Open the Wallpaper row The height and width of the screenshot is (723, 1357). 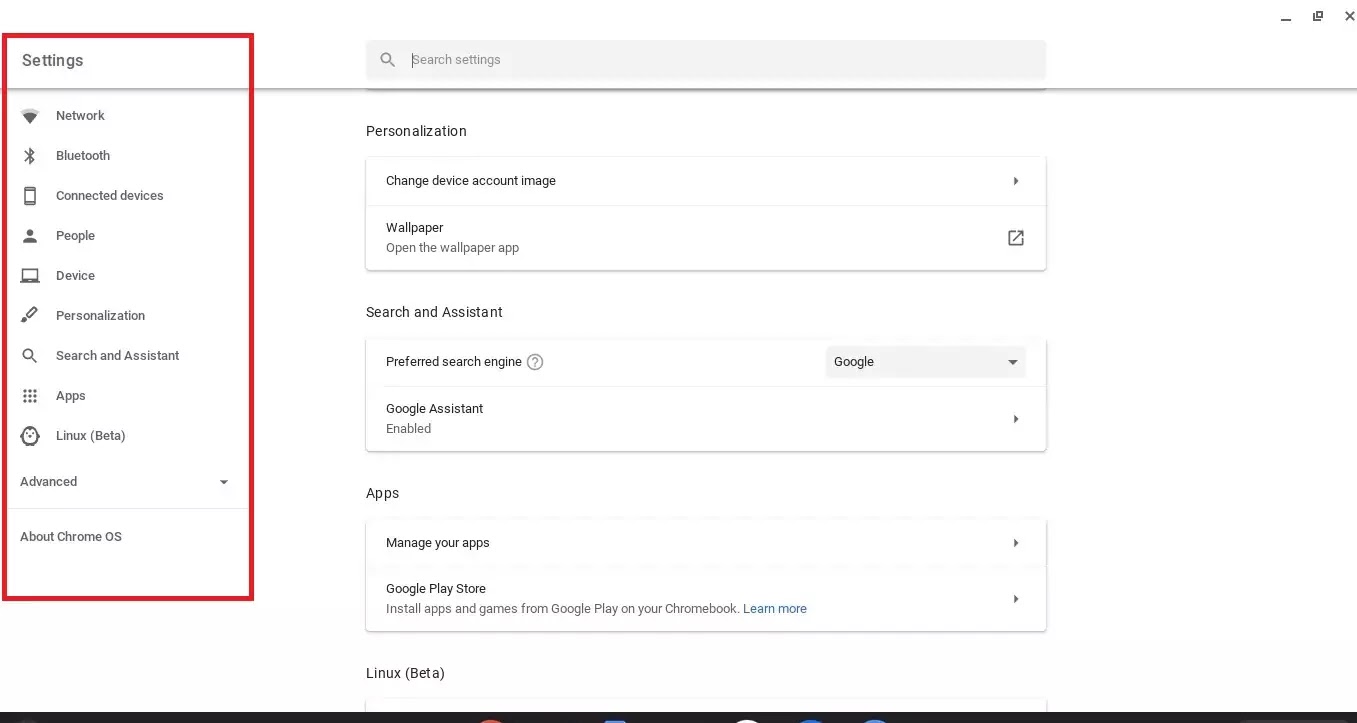point(706,238)
